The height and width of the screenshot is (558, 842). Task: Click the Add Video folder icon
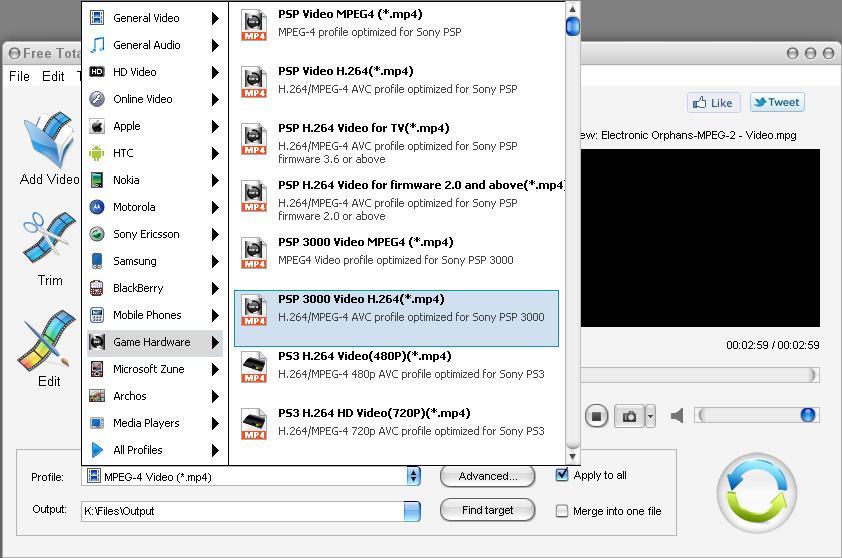pos(48,140)
